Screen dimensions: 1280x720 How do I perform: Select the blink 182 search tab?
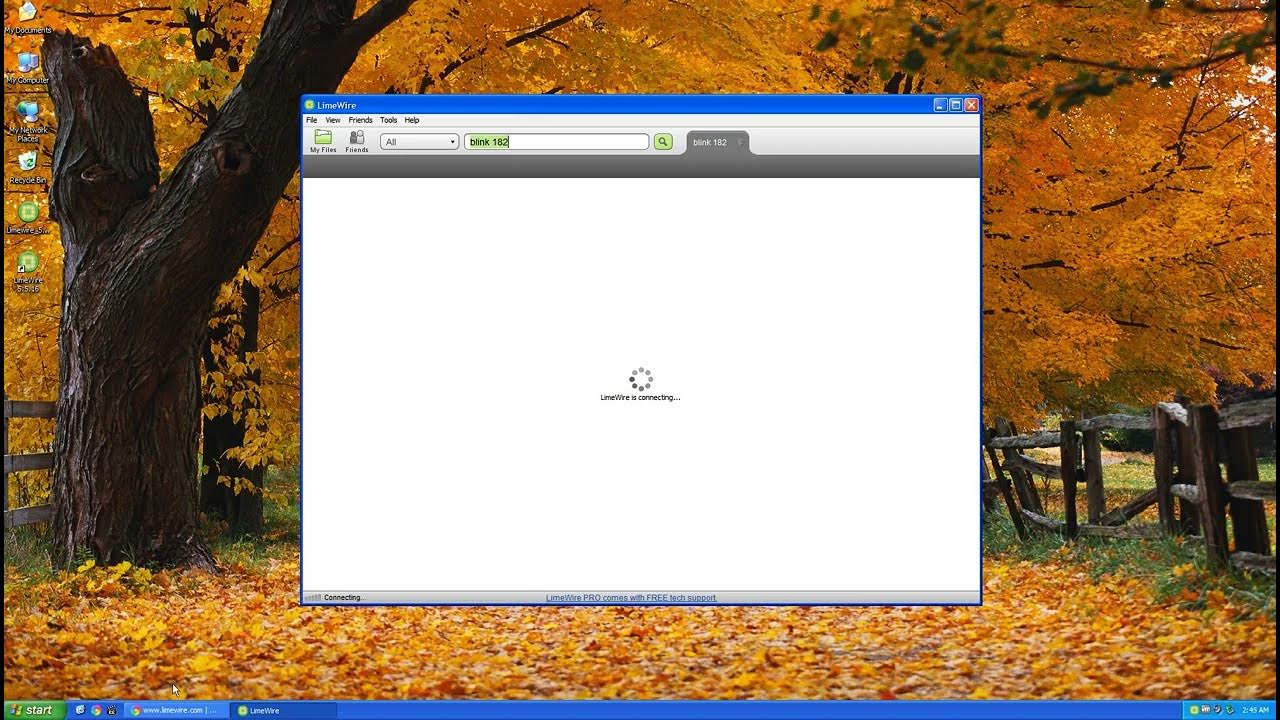point(717,142)
